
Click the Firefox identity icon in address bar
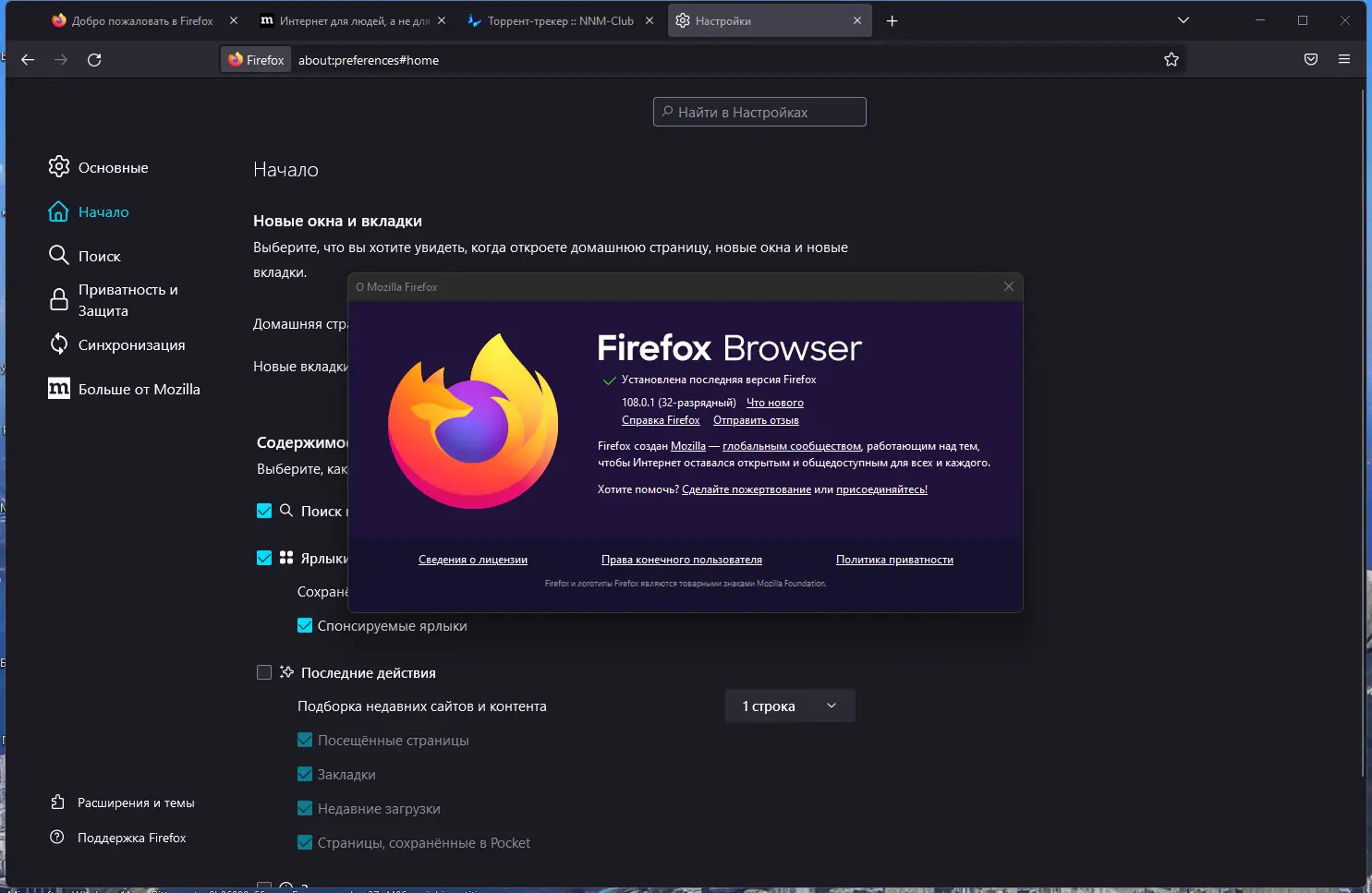[x=256, y=60]
